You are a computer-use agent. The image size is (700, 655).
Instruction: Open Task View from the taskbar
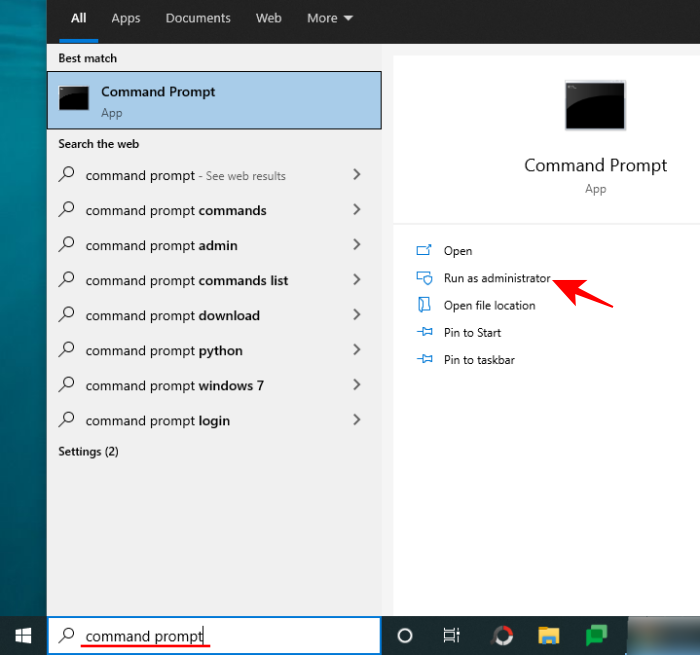point(451,635)
